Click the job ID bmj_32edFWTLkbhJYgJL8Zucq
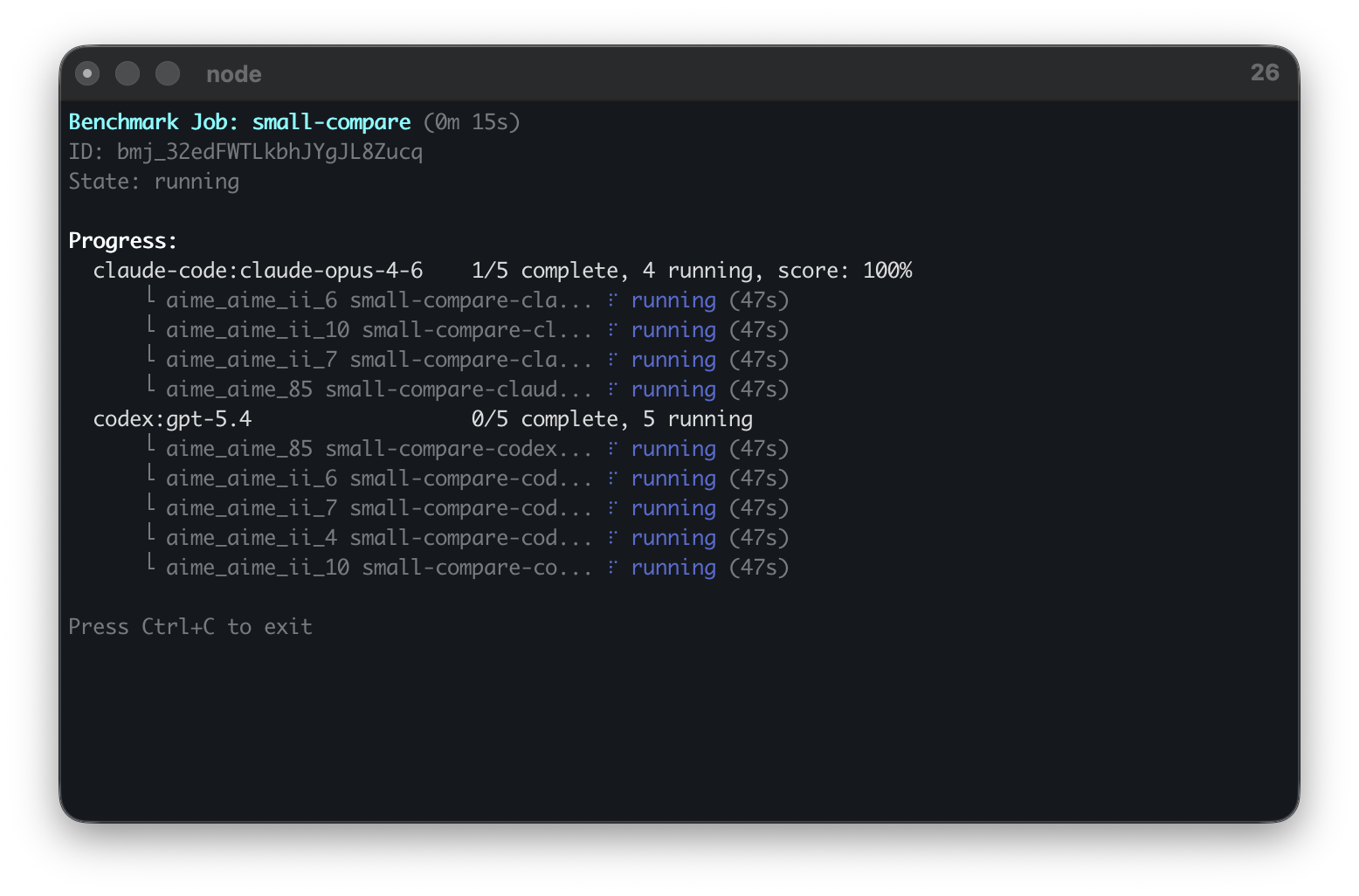 (x=270, y=152)
